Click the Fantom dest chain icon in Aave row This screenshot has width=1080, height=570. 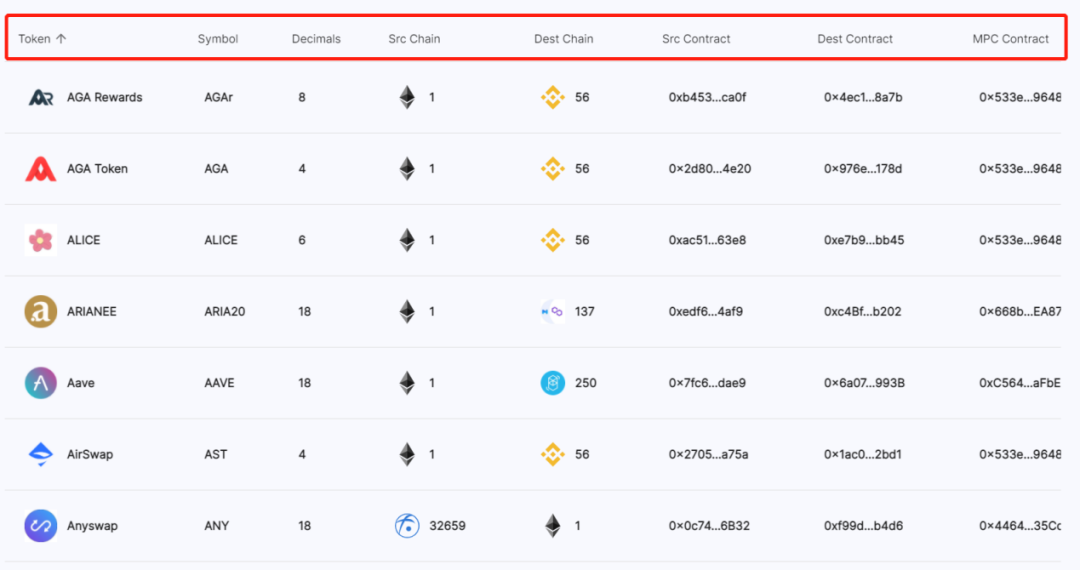click(552, 383)
